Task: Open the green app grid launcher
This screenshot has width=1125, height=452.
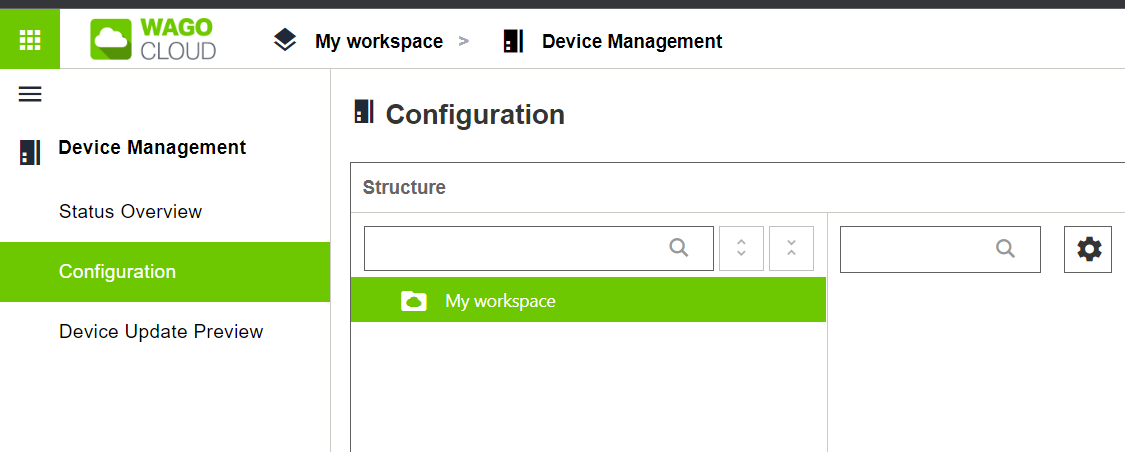Action: [x=29, y=39]
